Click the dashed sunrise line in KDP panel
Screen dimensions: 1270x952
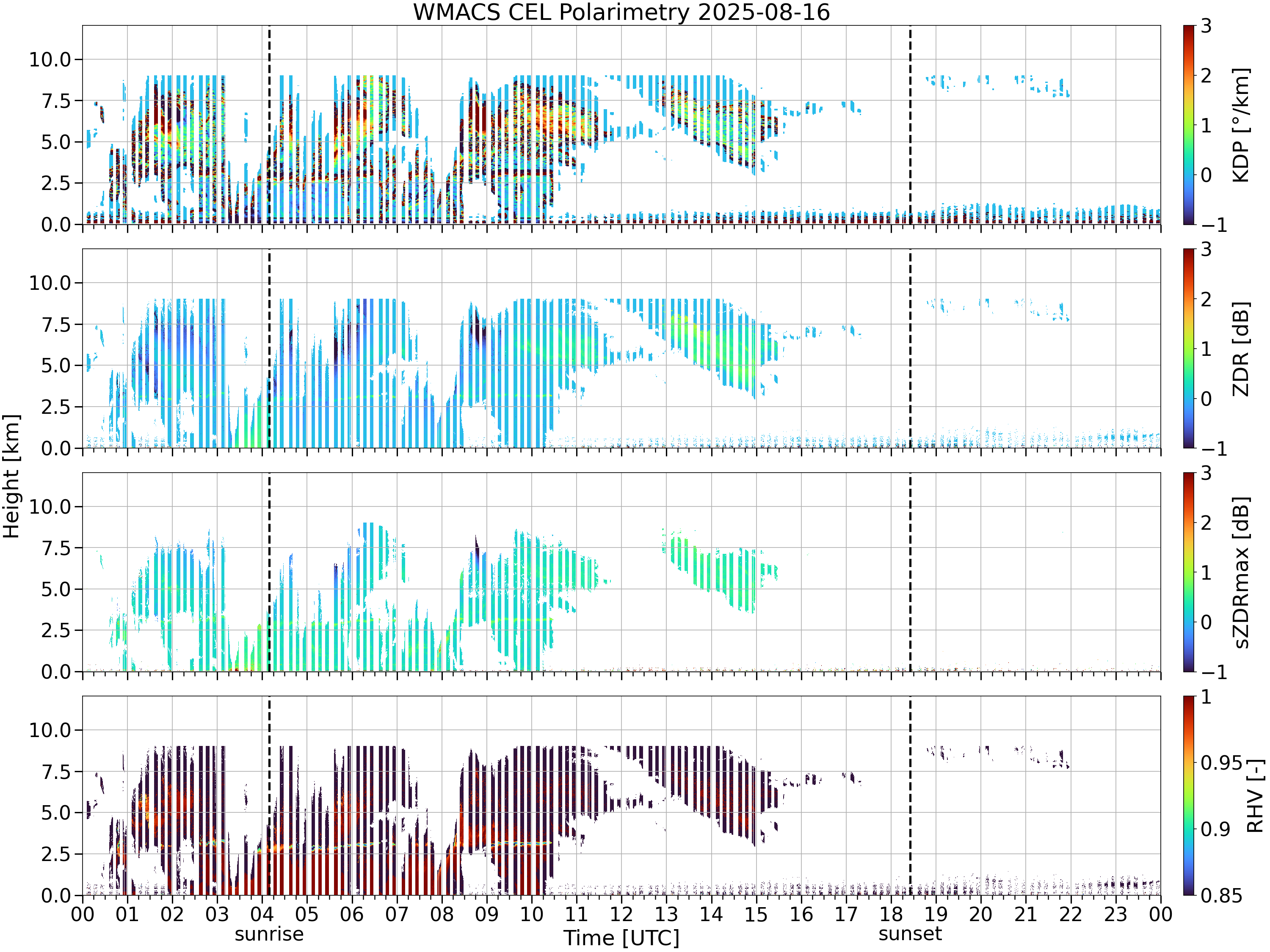click(x=269, y=124)
